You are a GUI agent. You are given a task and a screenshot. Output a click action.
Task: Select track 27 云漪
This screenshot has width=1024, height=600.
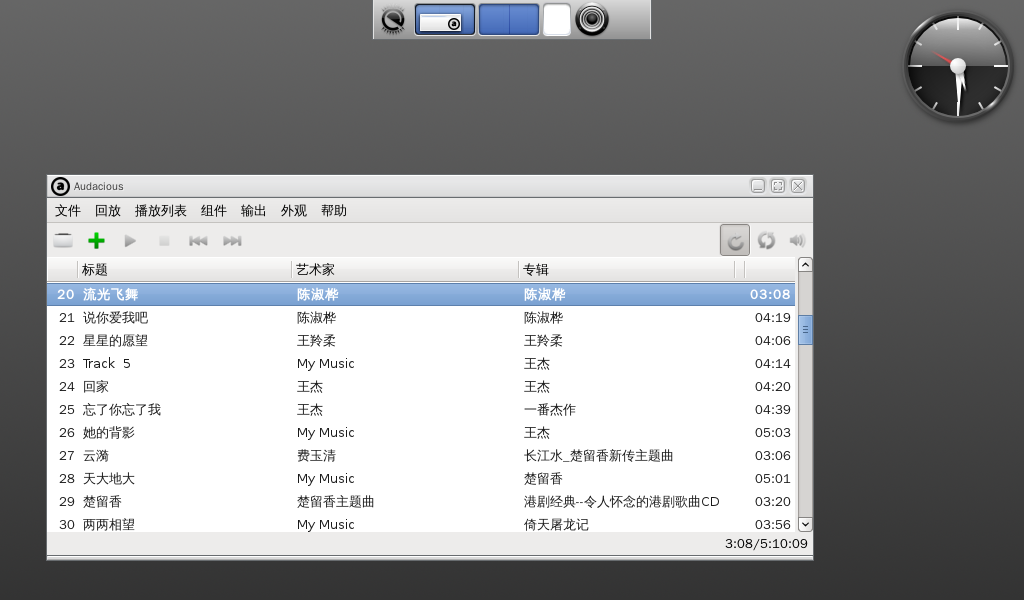[421, 455]
